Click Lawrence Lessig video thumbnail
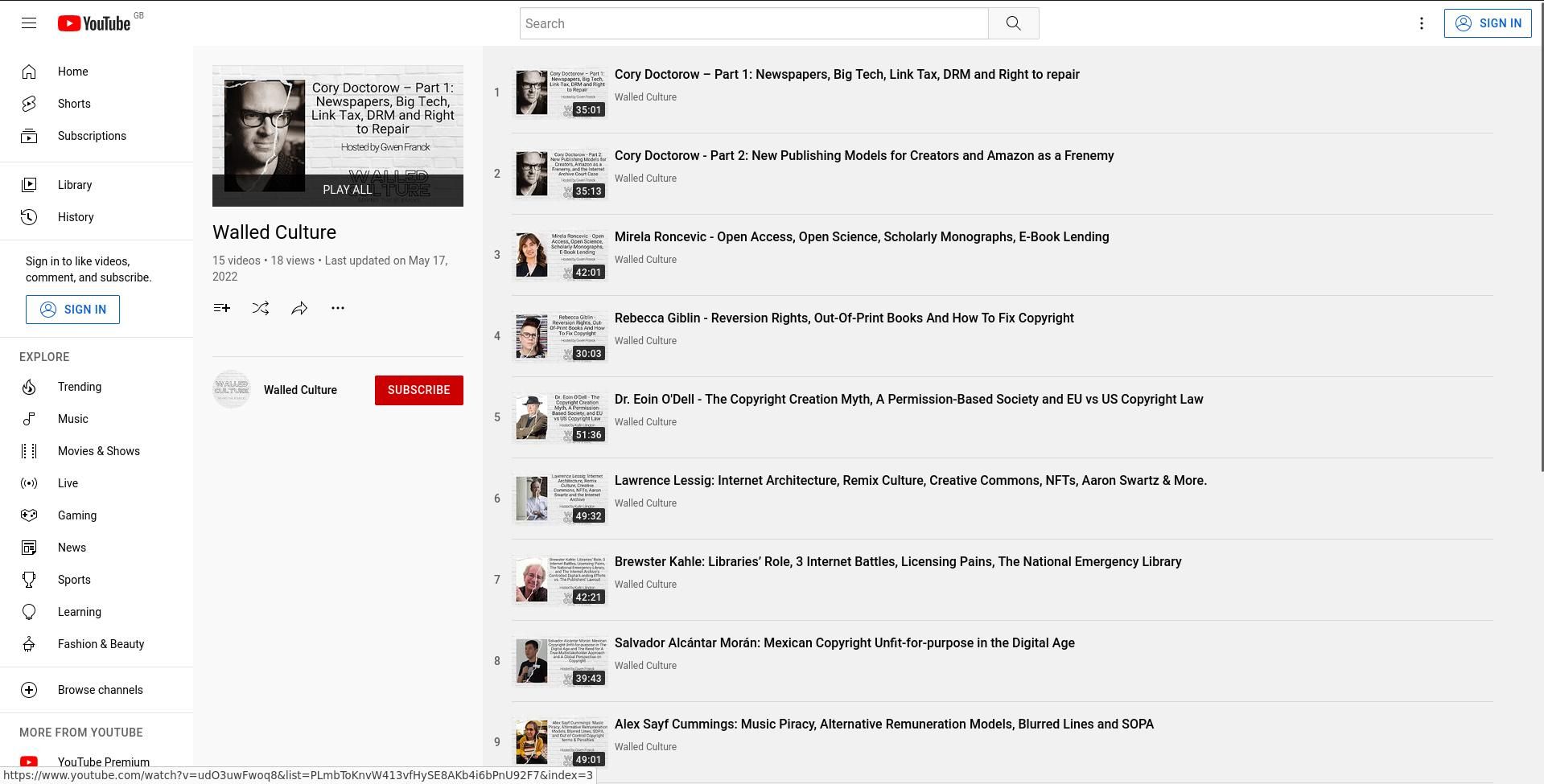Screen dimensions: 1544x784 pyautogui.click(x=561, y=499)
